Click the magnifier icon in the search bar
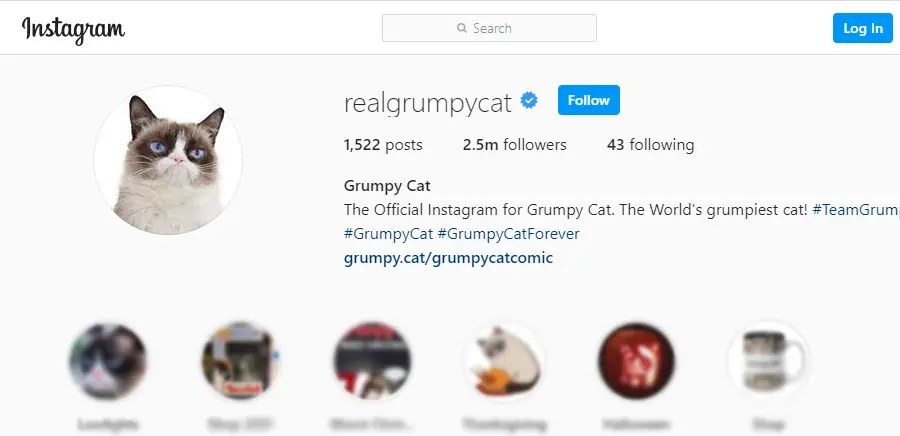Viewport: 900px width, 436px height. (x=461, y=28)
